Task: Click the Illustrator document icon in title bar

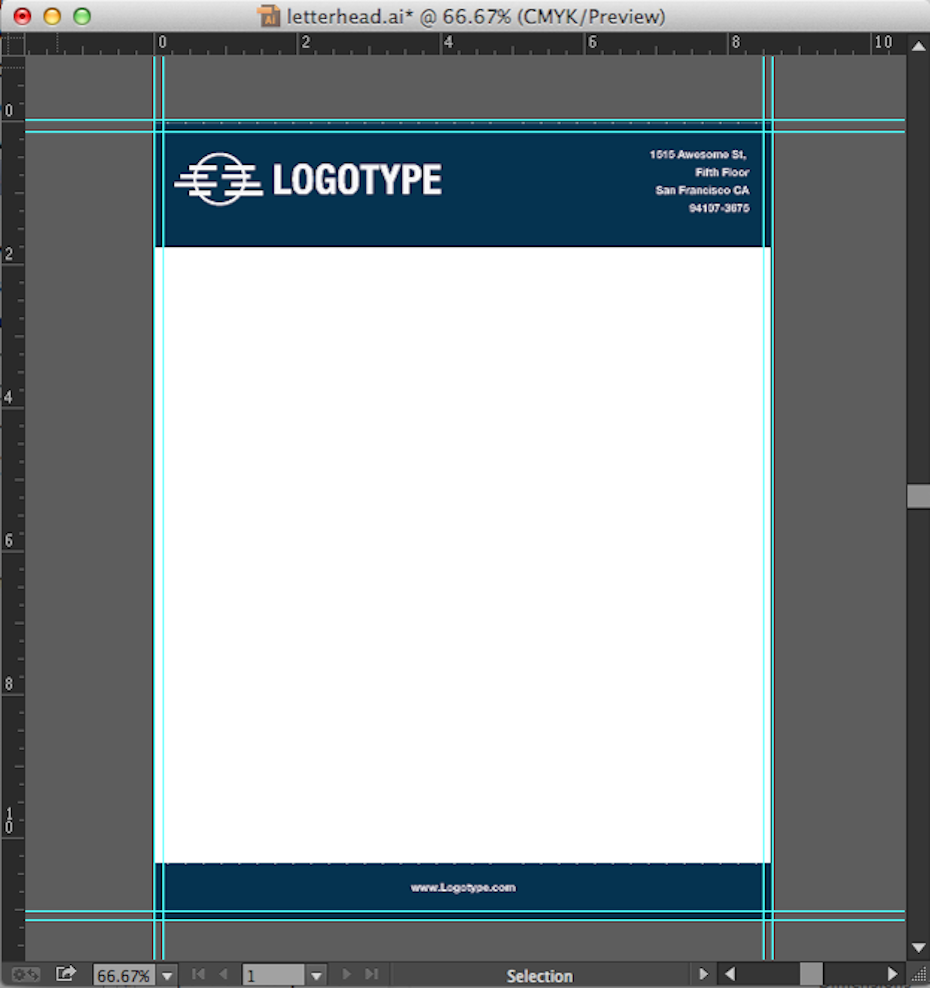Action: coord(268,16)
